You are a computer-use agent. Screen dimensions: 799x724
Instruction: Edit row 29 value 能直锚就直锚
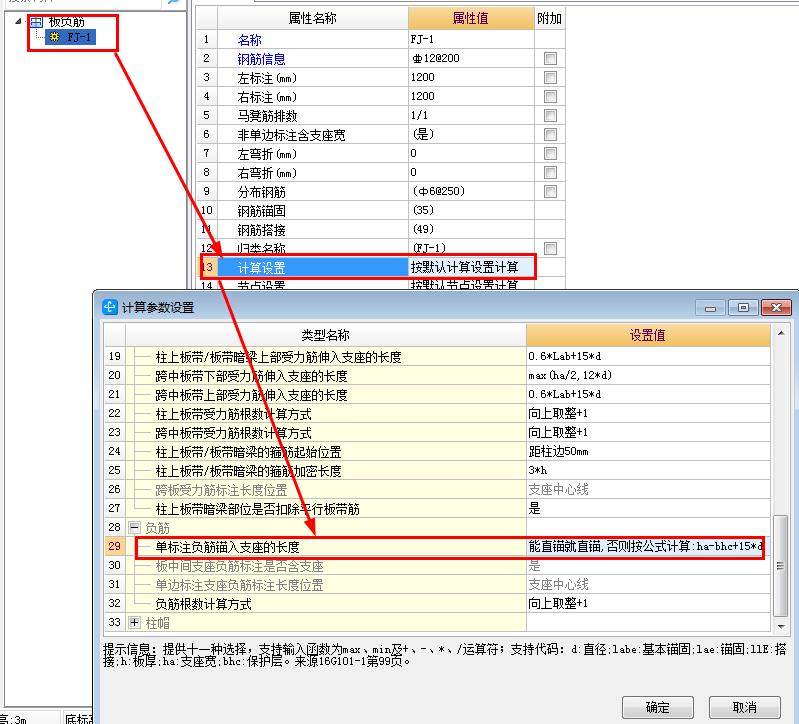tap(648, 547)
